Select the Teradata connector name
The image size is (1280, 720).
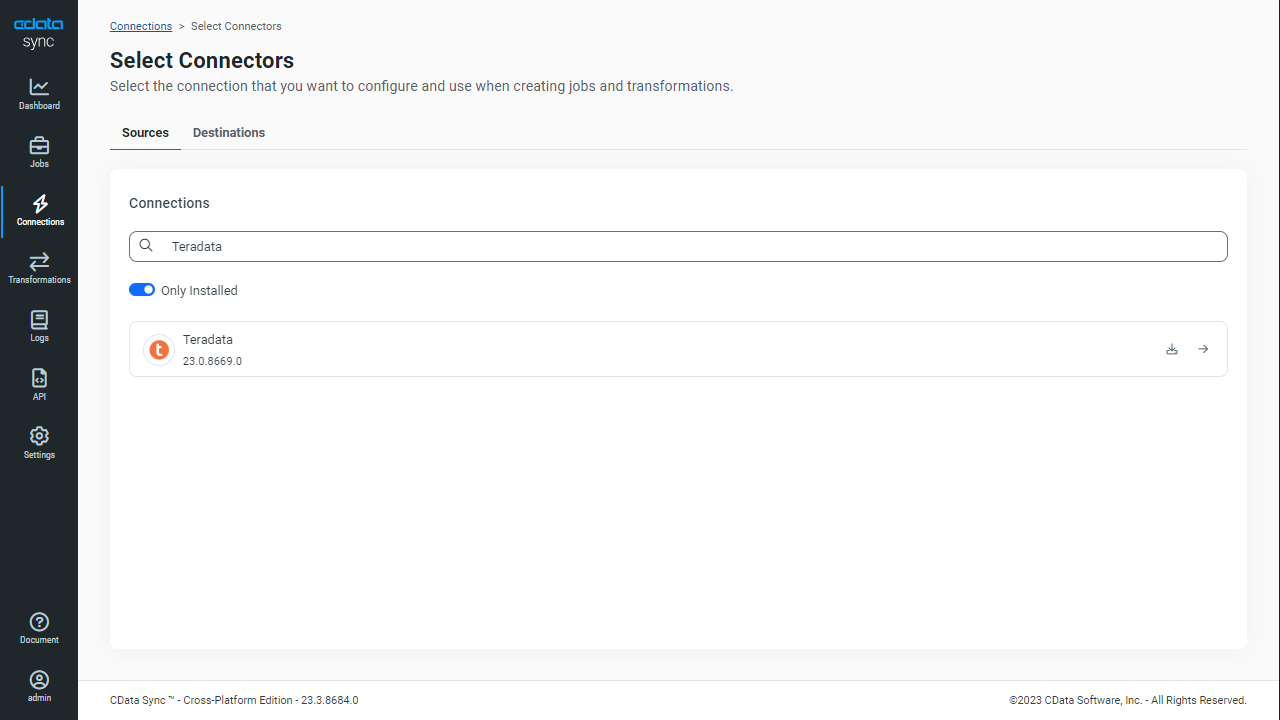click(x=208, y=340)
